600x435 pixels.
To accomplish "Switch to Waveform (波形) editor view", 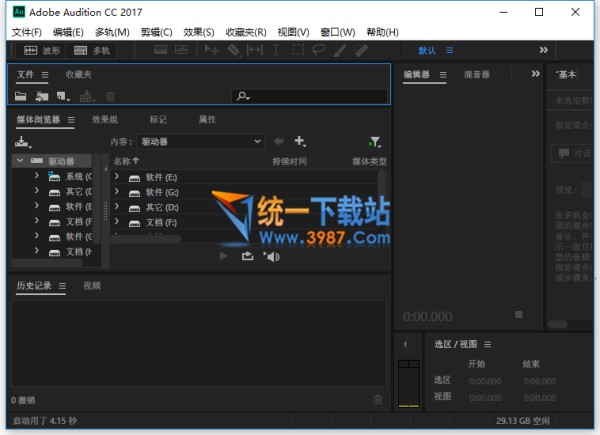I will [x=42, y=51].
